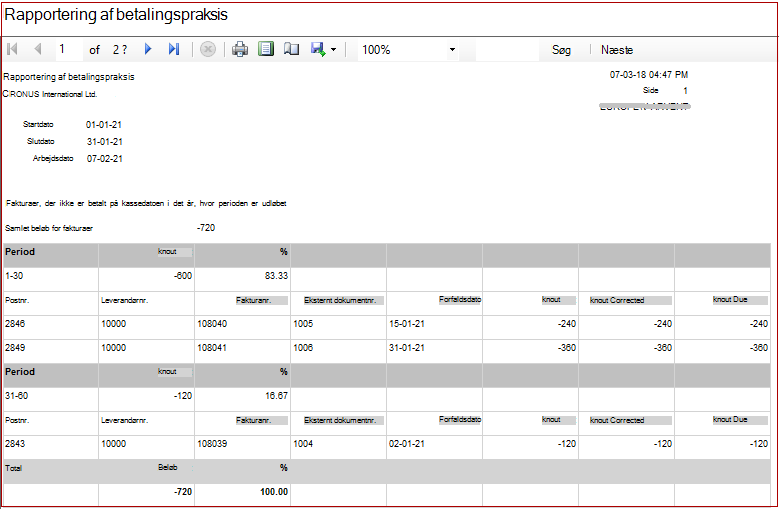
Task: Select the Startdato value 01-01-21
Action: 104,125
